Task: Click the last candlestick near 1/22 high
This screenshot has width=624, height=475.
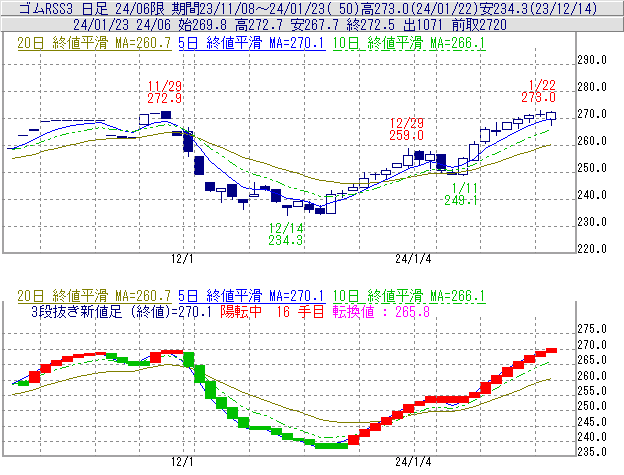Action: 551,116
